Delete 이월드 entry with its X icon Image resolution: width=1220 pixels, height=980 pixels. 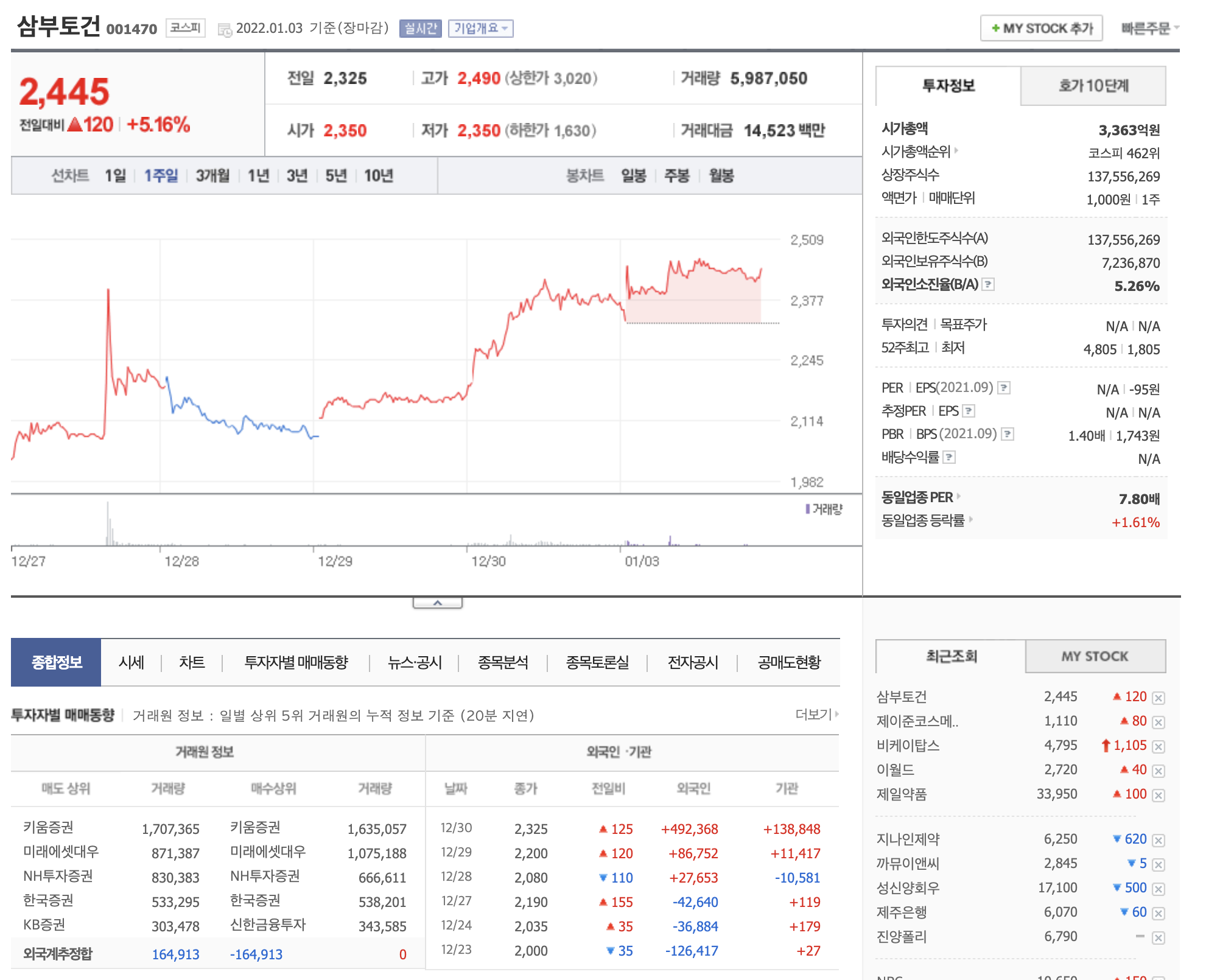coord(1159,771)
